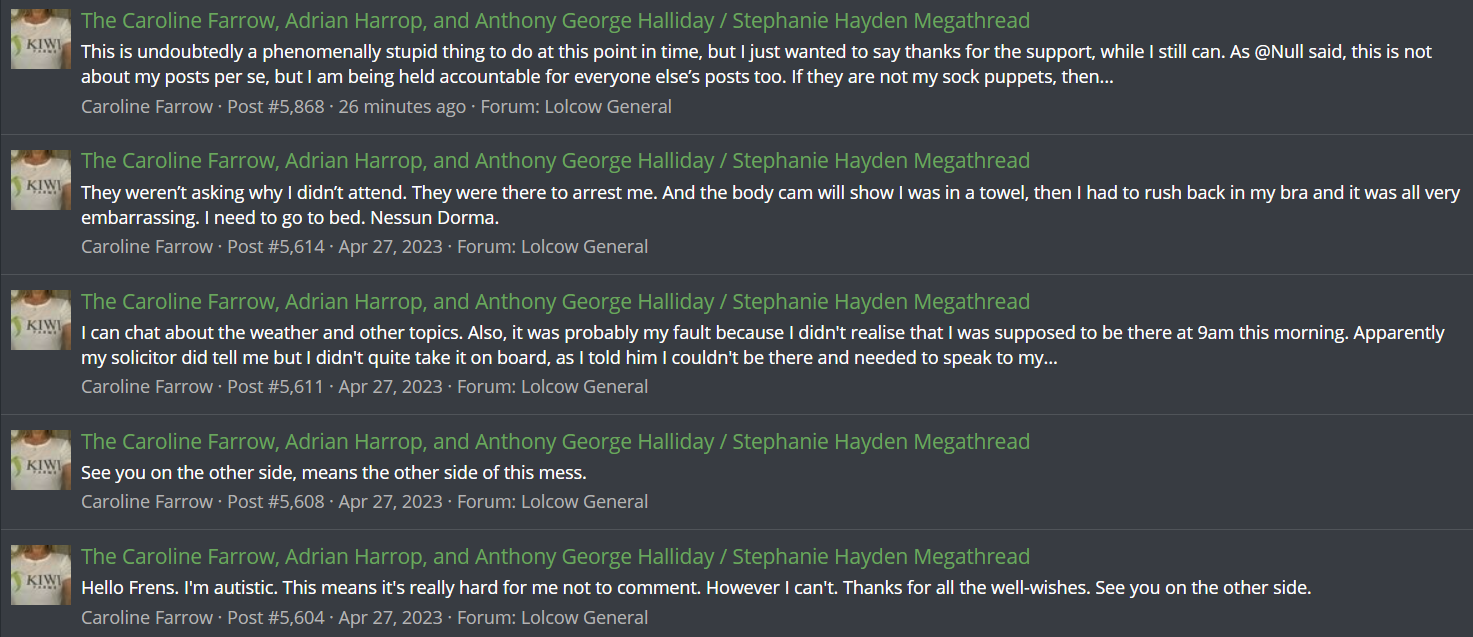The image size is (1473, 637).
Task: Click avatar beside post #5,608
Action: 40,460
